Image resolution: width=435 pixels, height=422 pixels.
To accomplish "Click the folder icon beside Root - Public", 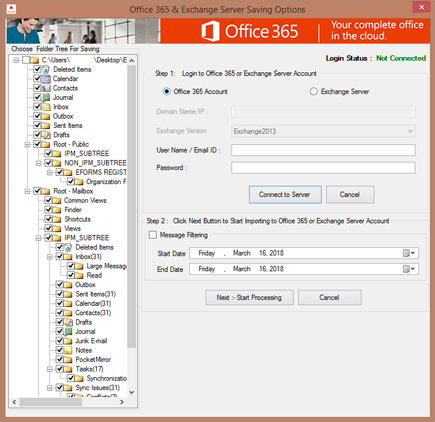I will 46,144.
